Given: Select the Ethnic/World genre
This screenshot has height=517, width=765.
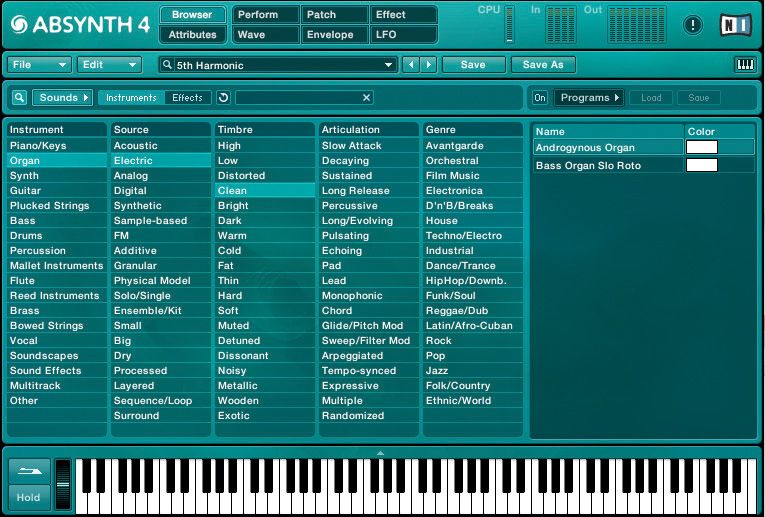Looking at the screenshot, I should point(472,400).
